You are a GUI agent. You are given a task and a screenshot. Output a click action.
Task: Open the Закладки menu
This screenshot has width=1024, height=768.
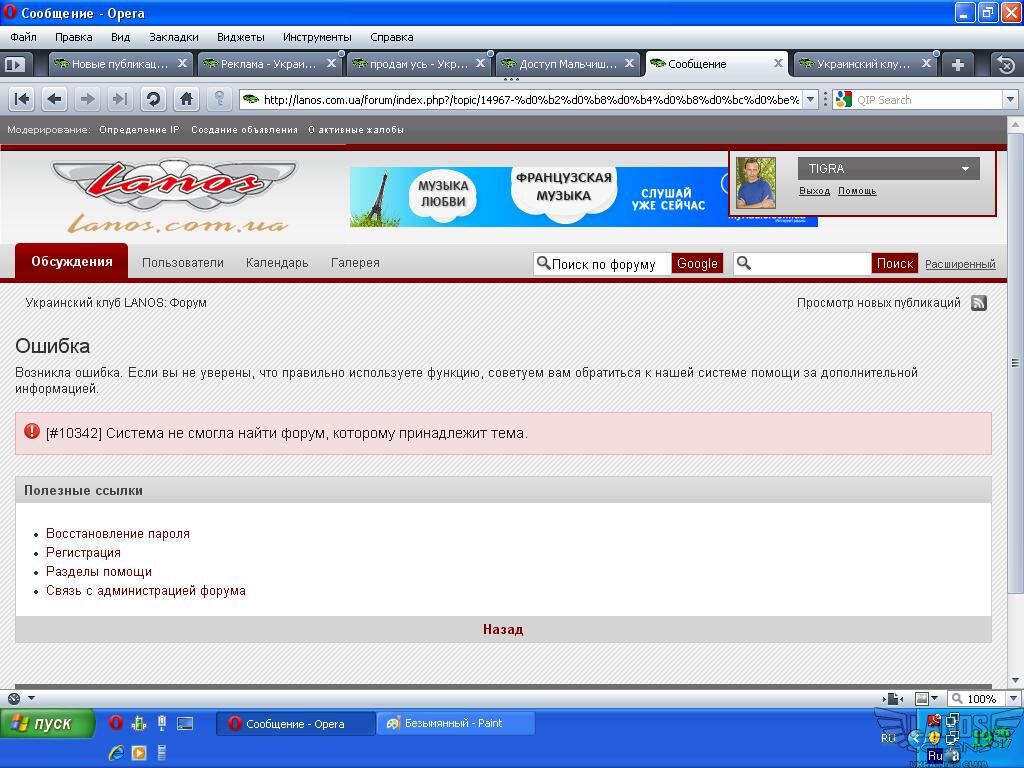pyautogui.click(x=173, y=37)
